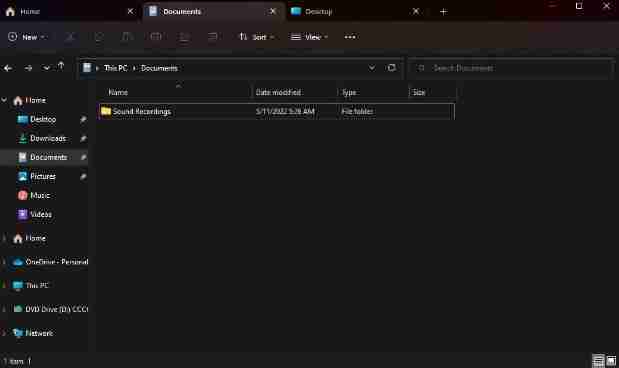Open Downloads in the sidebar
This screenshot has height=368, width=619.
(47, 139)
